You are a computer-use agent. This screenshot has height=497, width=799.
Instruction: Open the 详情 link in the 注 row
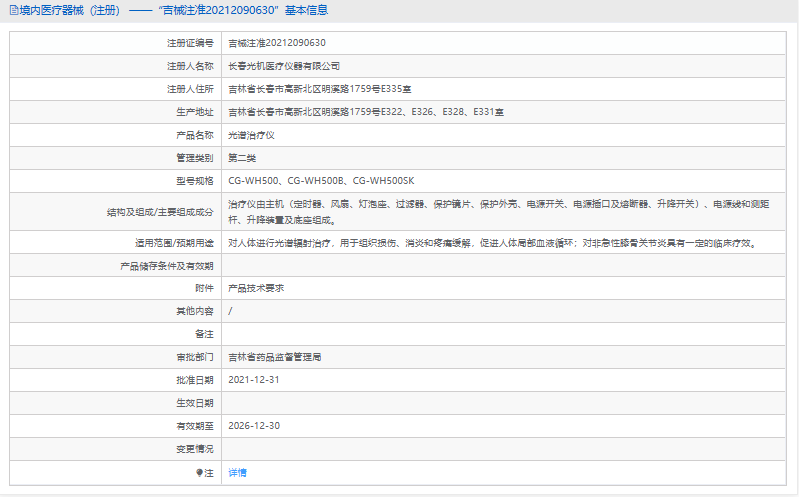pyautogui.click(x=237, y=473)
